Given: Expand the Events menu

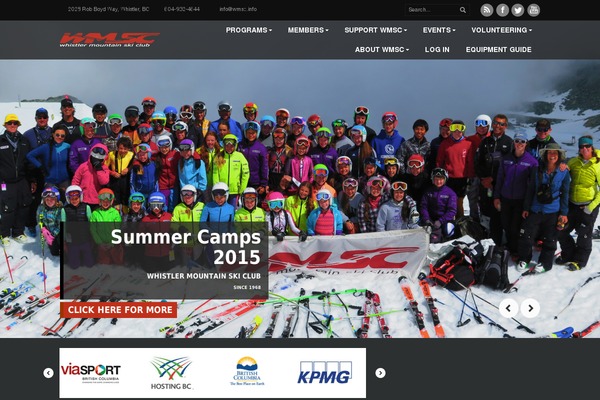Looking at the screenshot, I should [439, 30].
